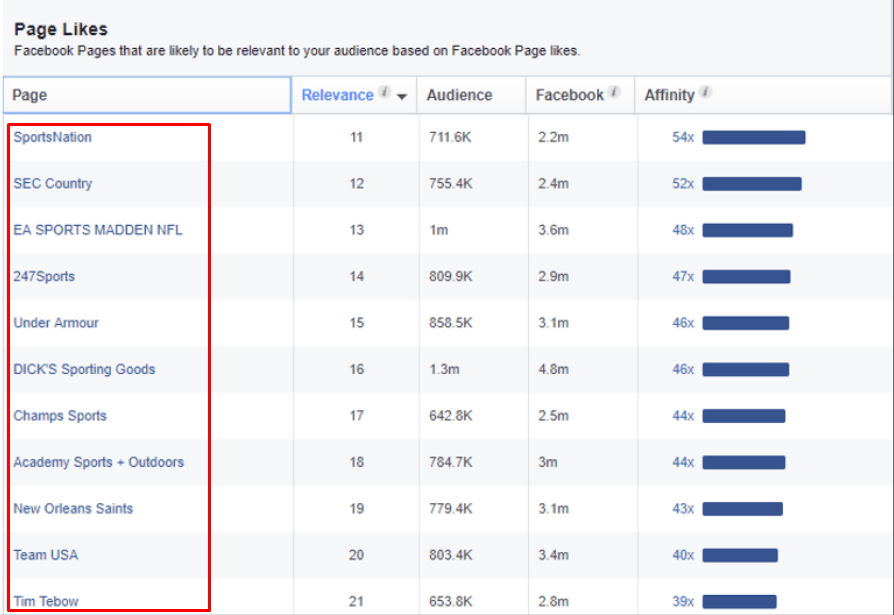Click 247Sports' 47x affinity bar

click(x=746, y=276)
